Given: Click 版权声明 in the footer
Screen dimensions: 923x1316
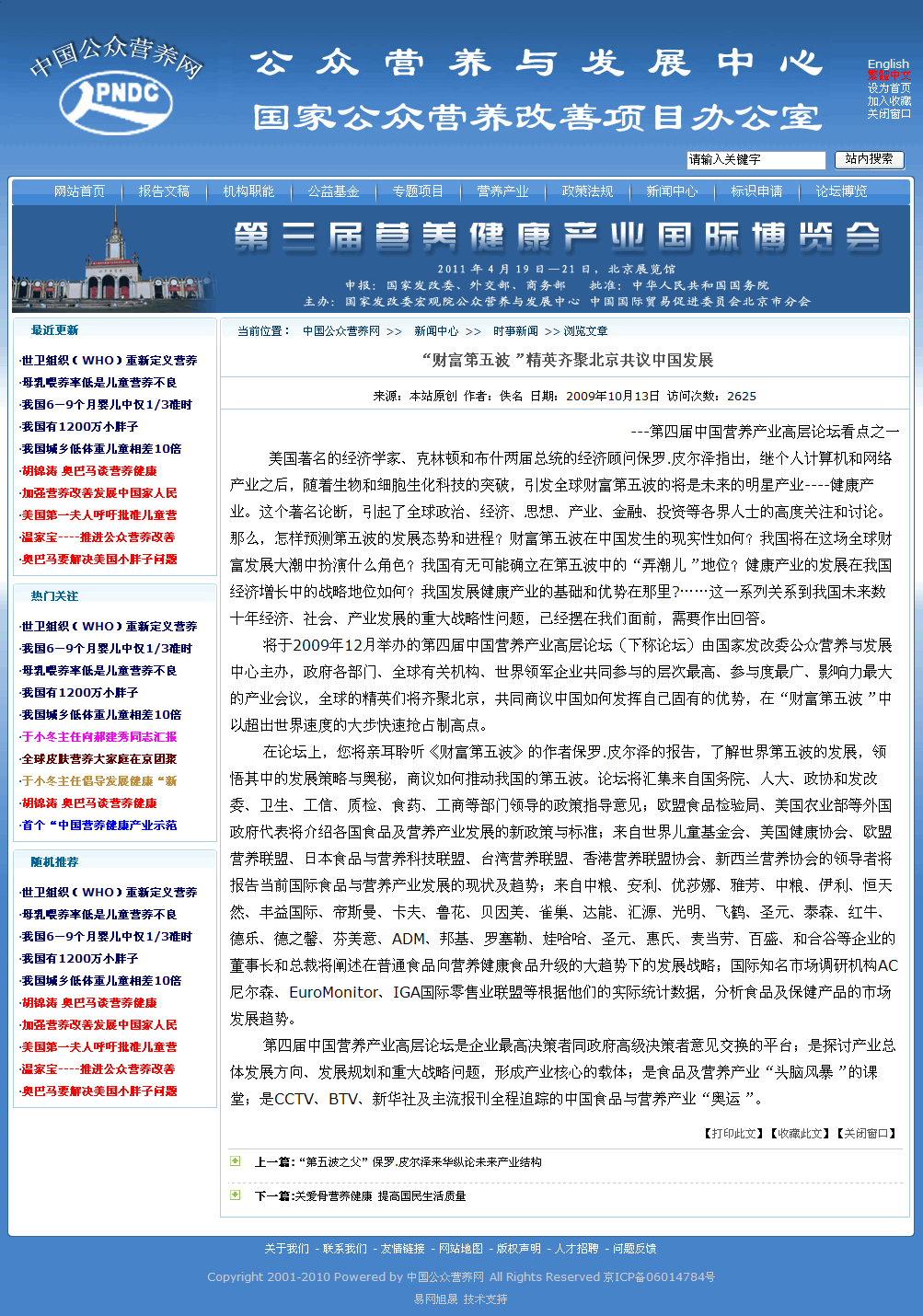Looking at the screenshot, I should (518, 1249).
